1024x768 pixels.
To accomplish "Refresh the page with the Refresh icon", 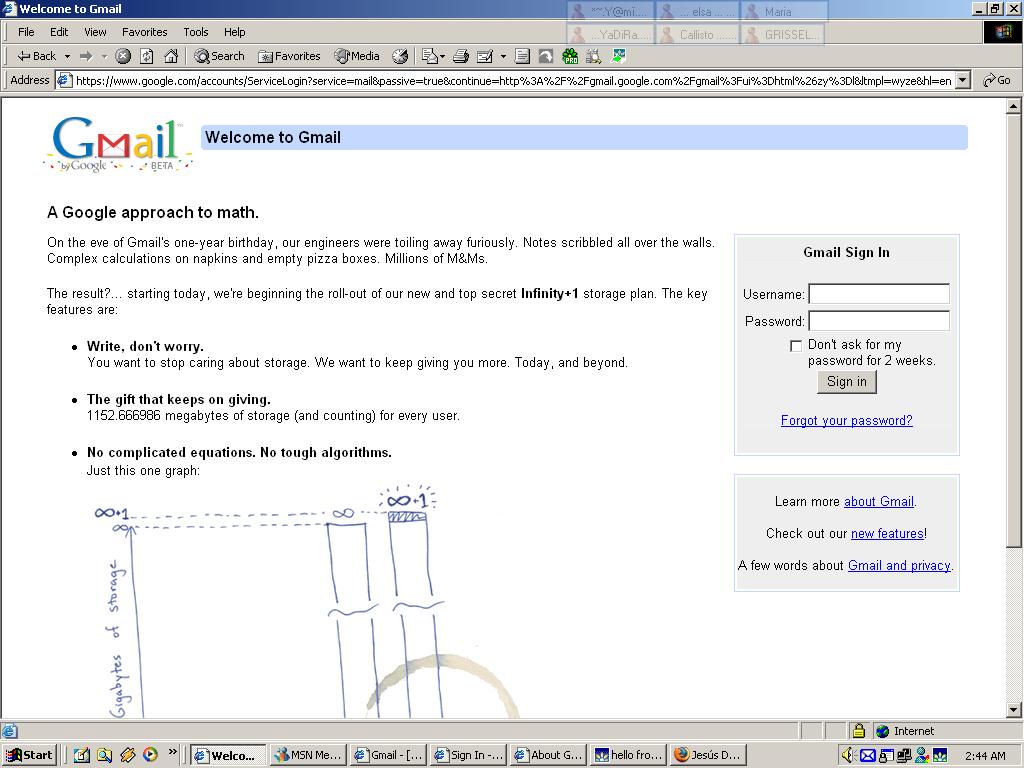I will pyautogui.click(x=147, y=56).
